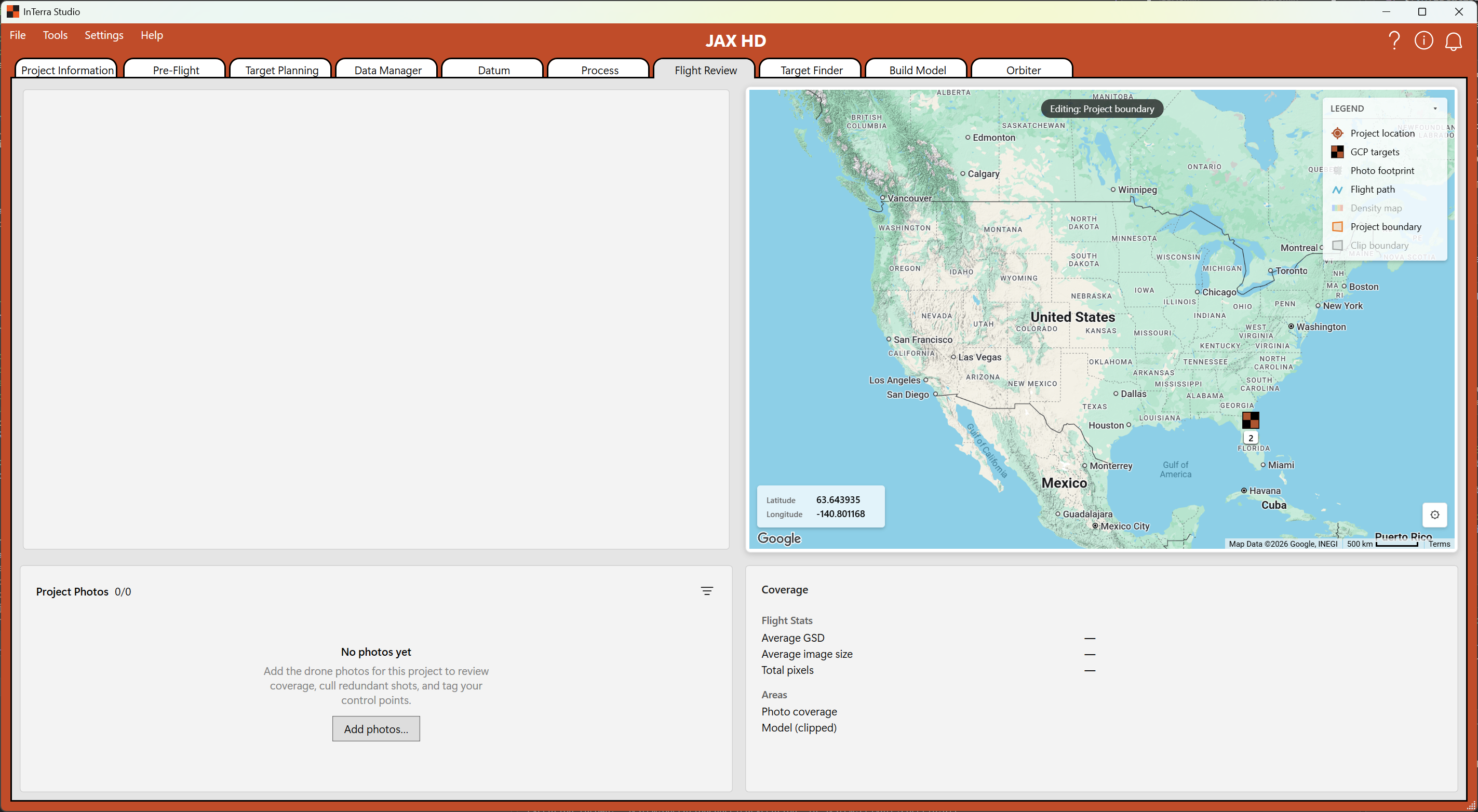
Task: Click the No photos yet message
Action: pos(376,652)
